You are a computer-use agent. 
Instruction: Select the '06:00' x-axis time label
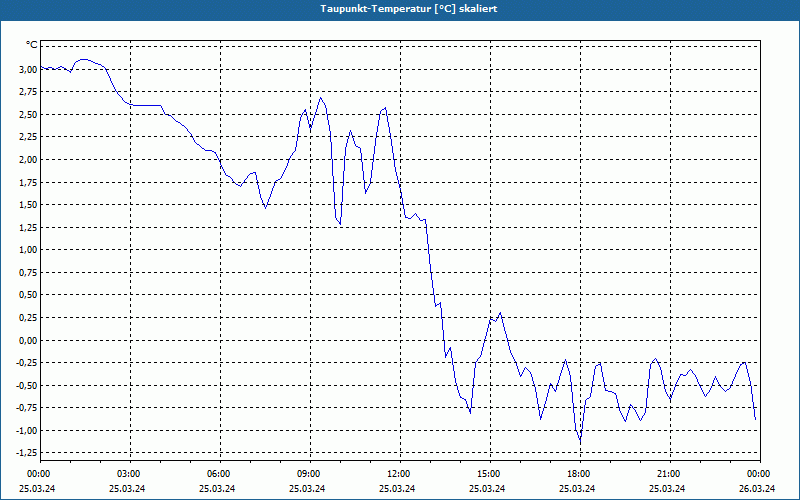[x=218, y=474]
